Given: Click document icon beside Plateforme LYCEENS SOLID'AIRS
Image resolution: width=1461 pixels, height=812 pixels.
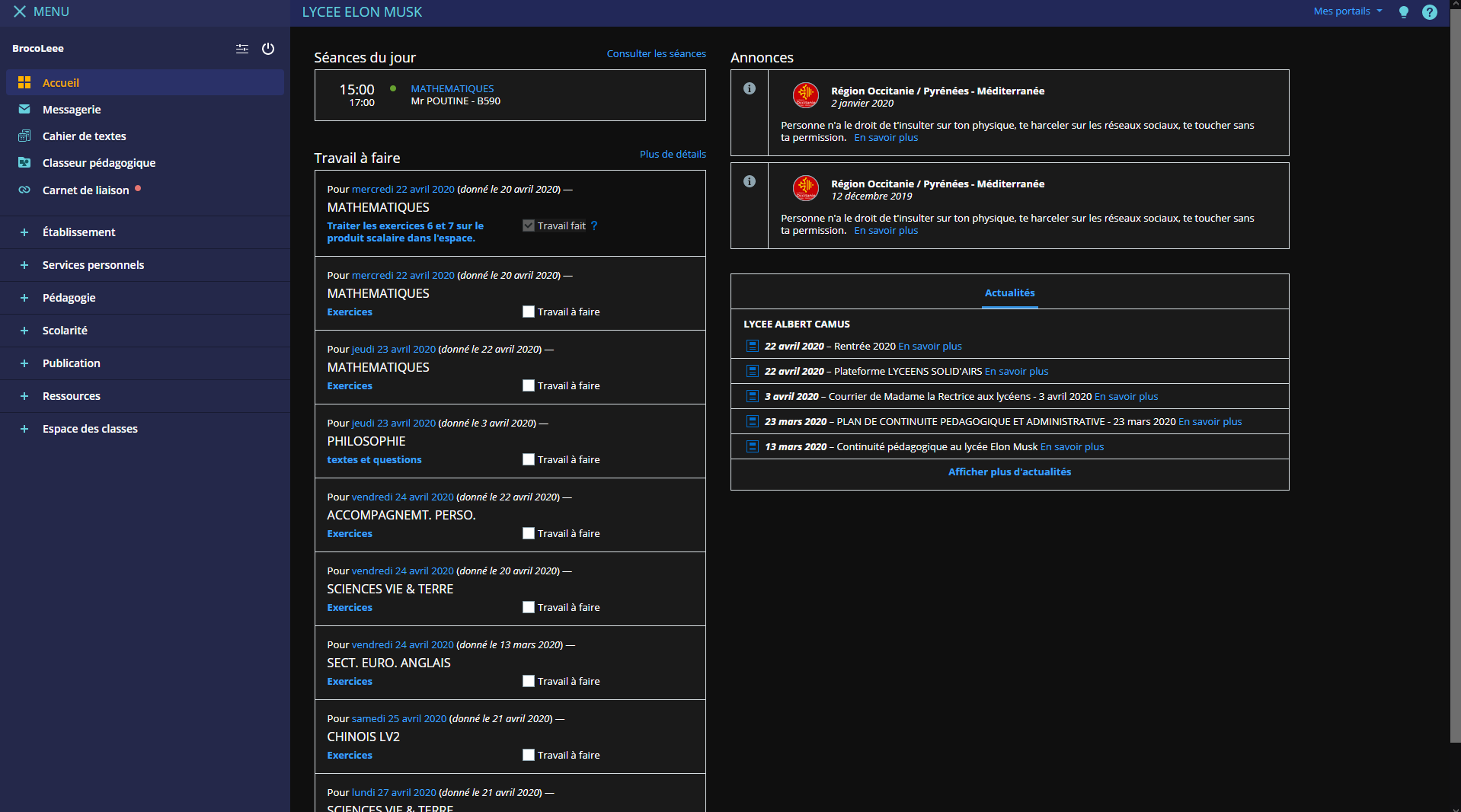Looking at the screenshot, I should coord(752,371).
